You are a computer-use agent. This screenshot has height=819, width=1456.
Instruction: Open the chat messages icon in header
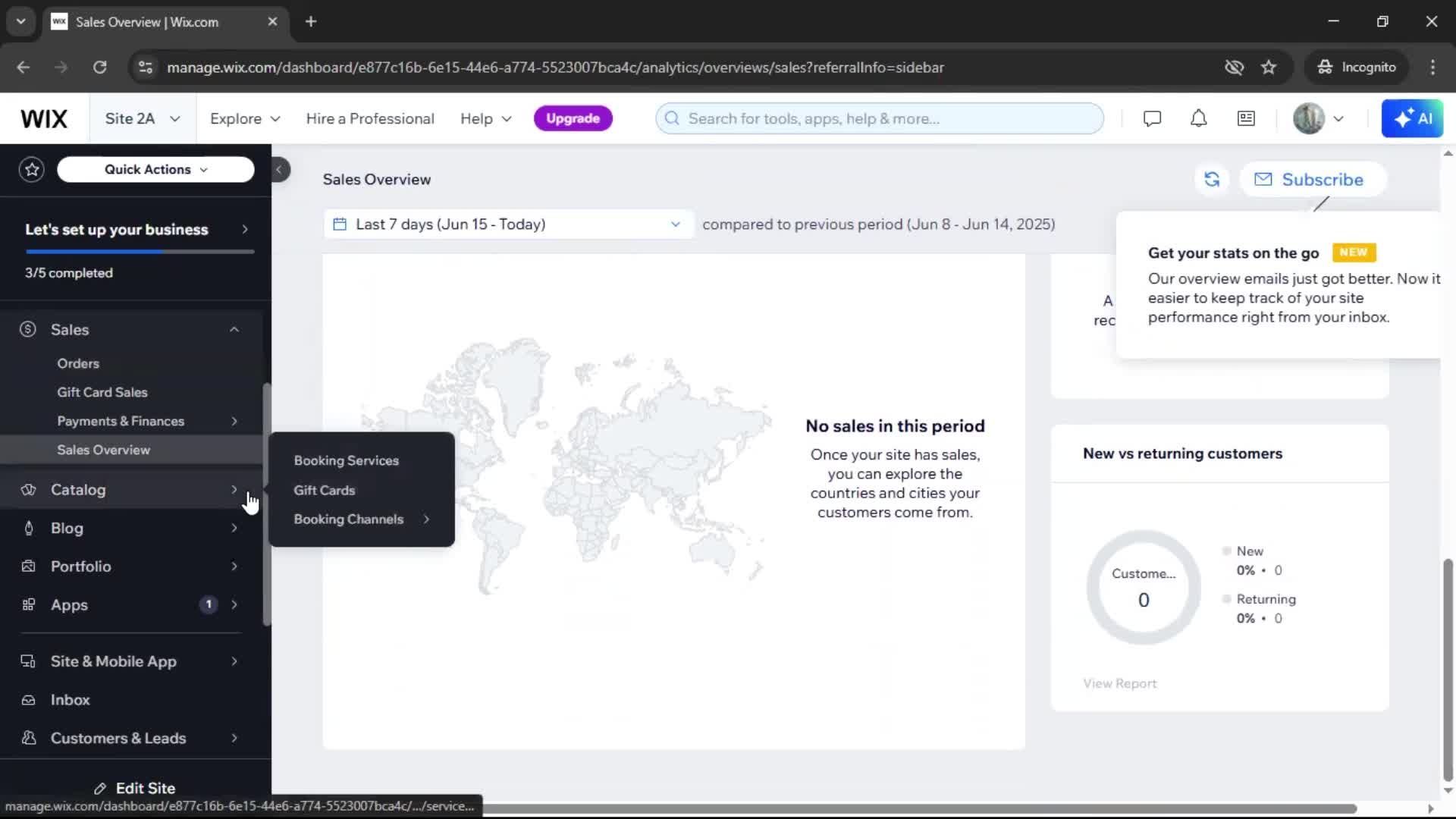[x=1152, y=118]
